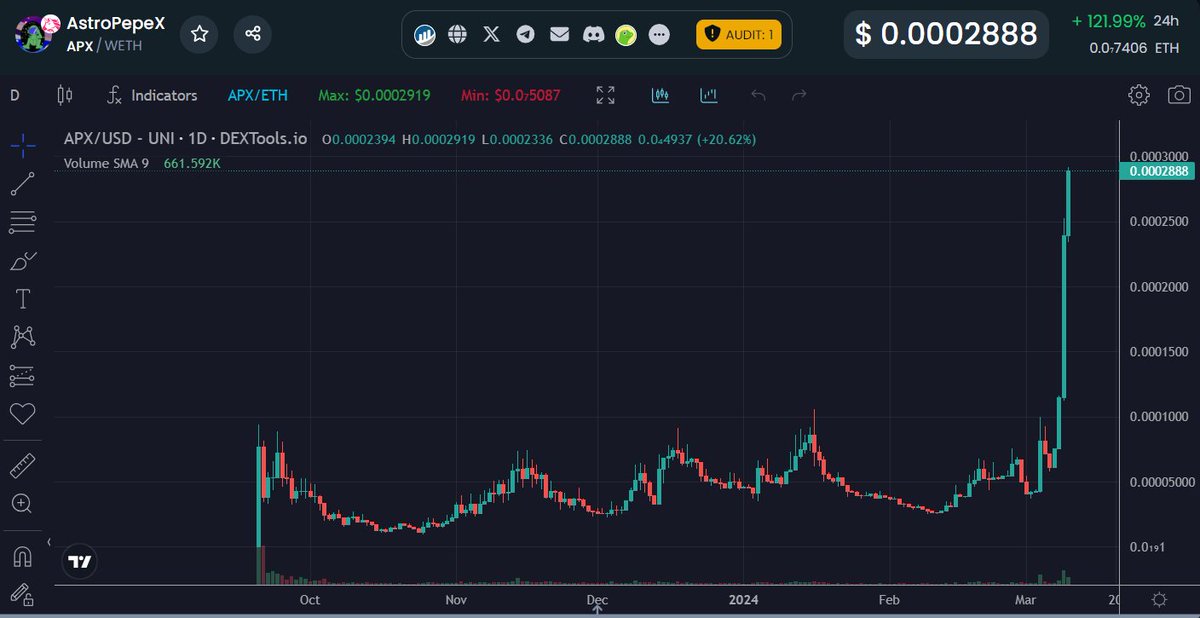Click the Oct label on time axis
Viewport: 1200px width, 618px height.
point(310,600)
